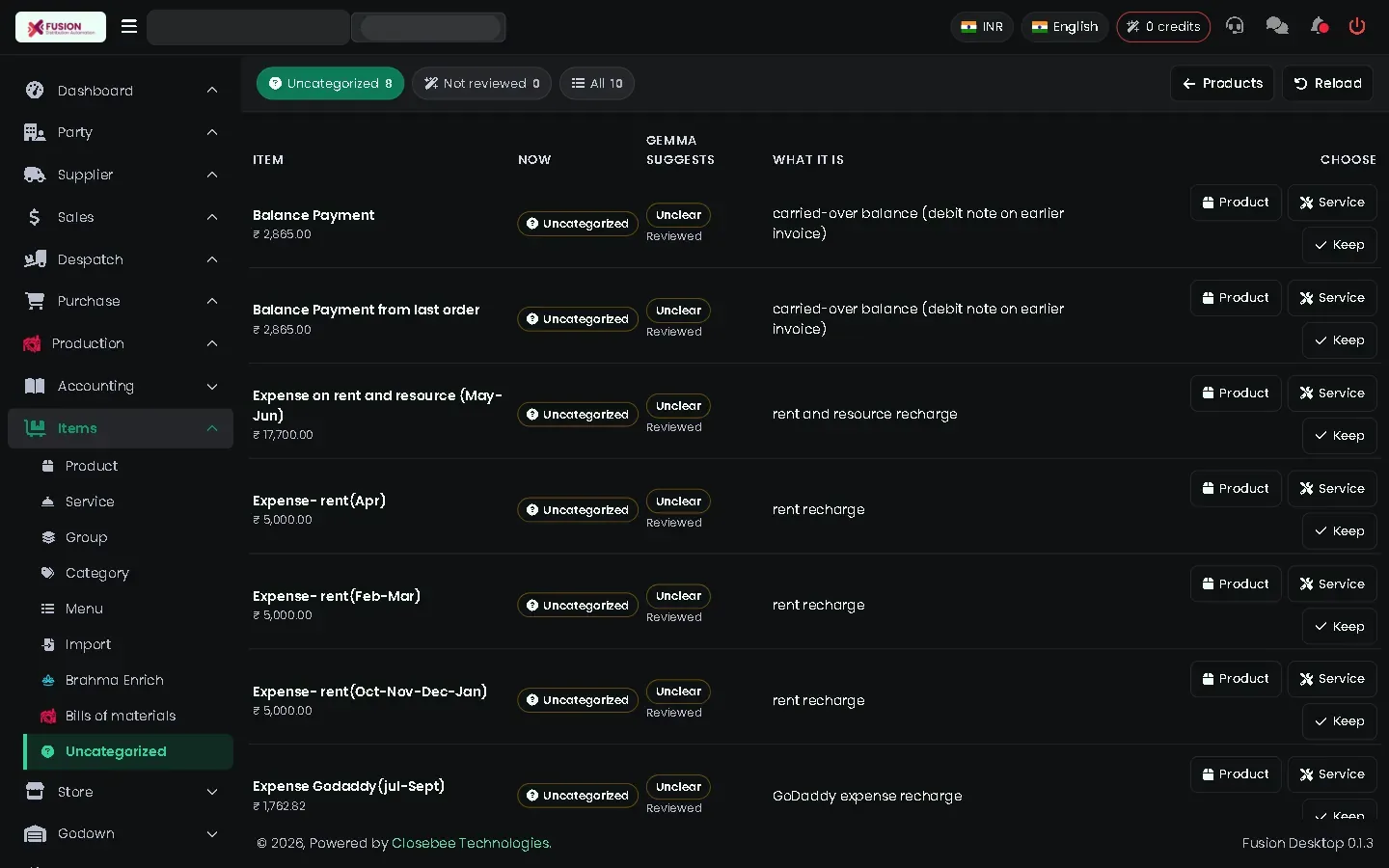The width and height of the screenshot is (1389, 868).
Task: Collapse the Items sidebar section
Action: 121,428
